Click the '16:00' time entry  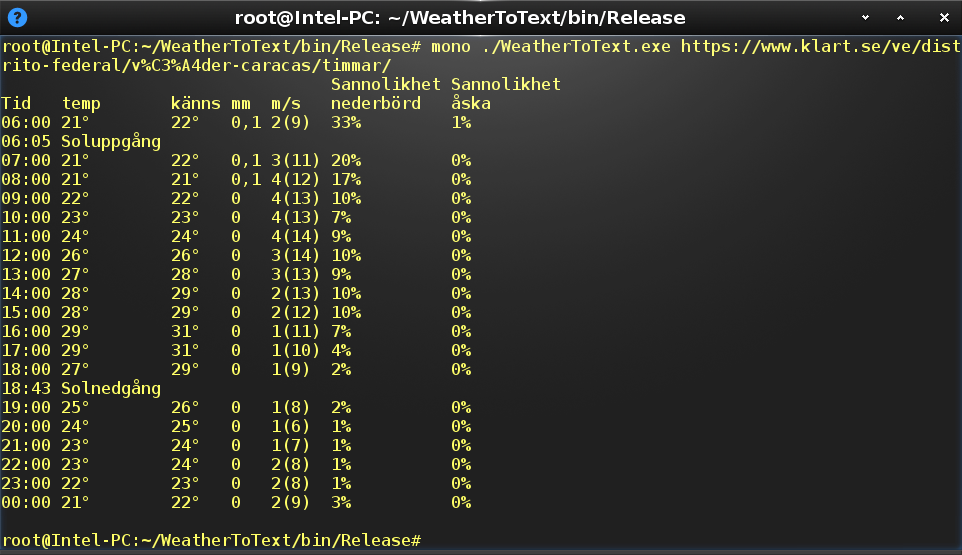tap(26, 332)
